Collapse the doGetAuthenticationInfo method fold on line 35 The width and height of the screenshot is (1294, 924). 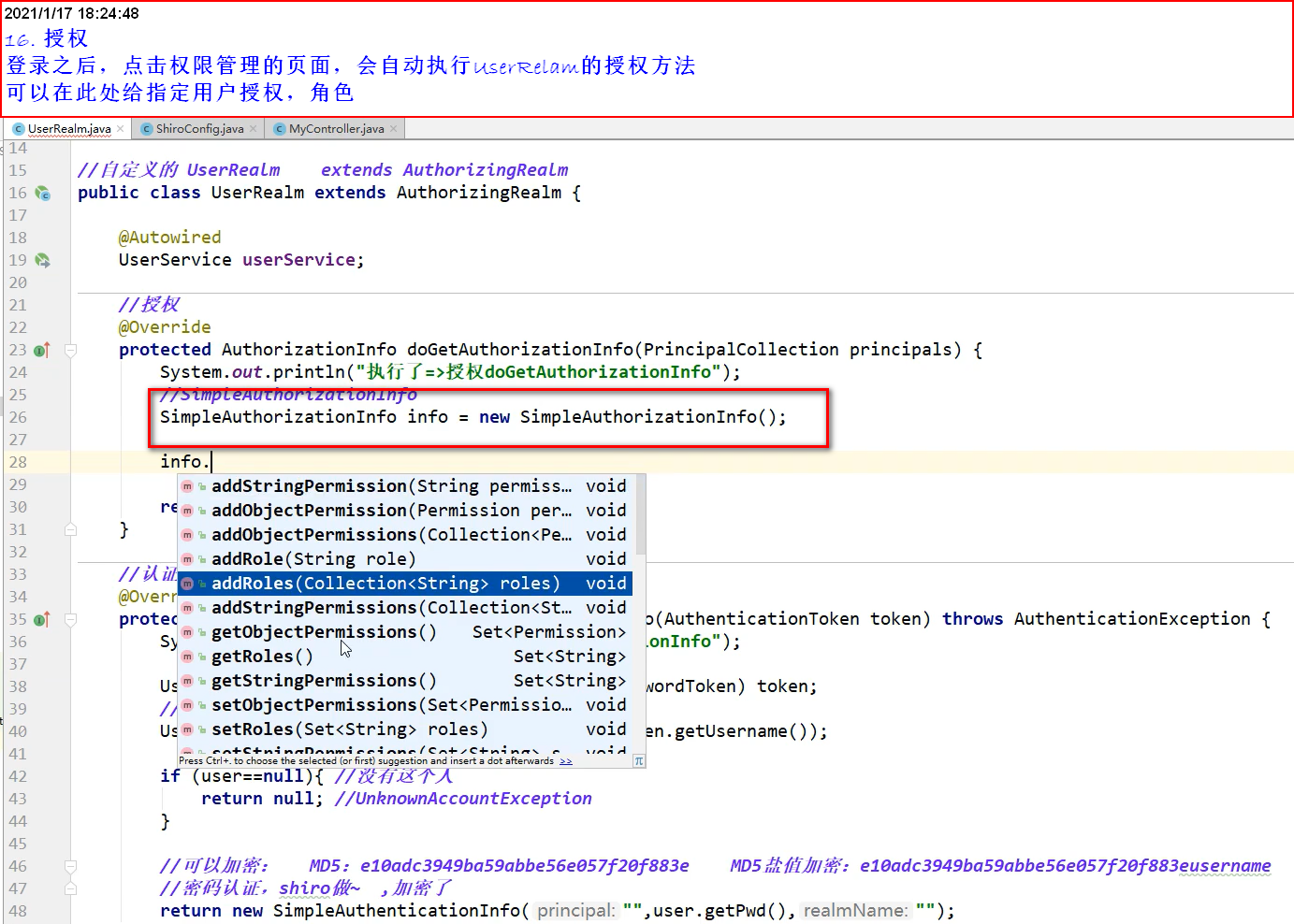coord(70,619)
